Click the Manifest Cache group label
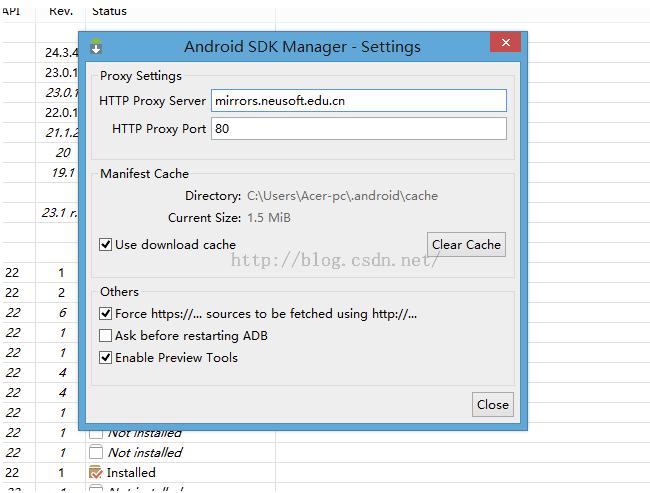 145,174
